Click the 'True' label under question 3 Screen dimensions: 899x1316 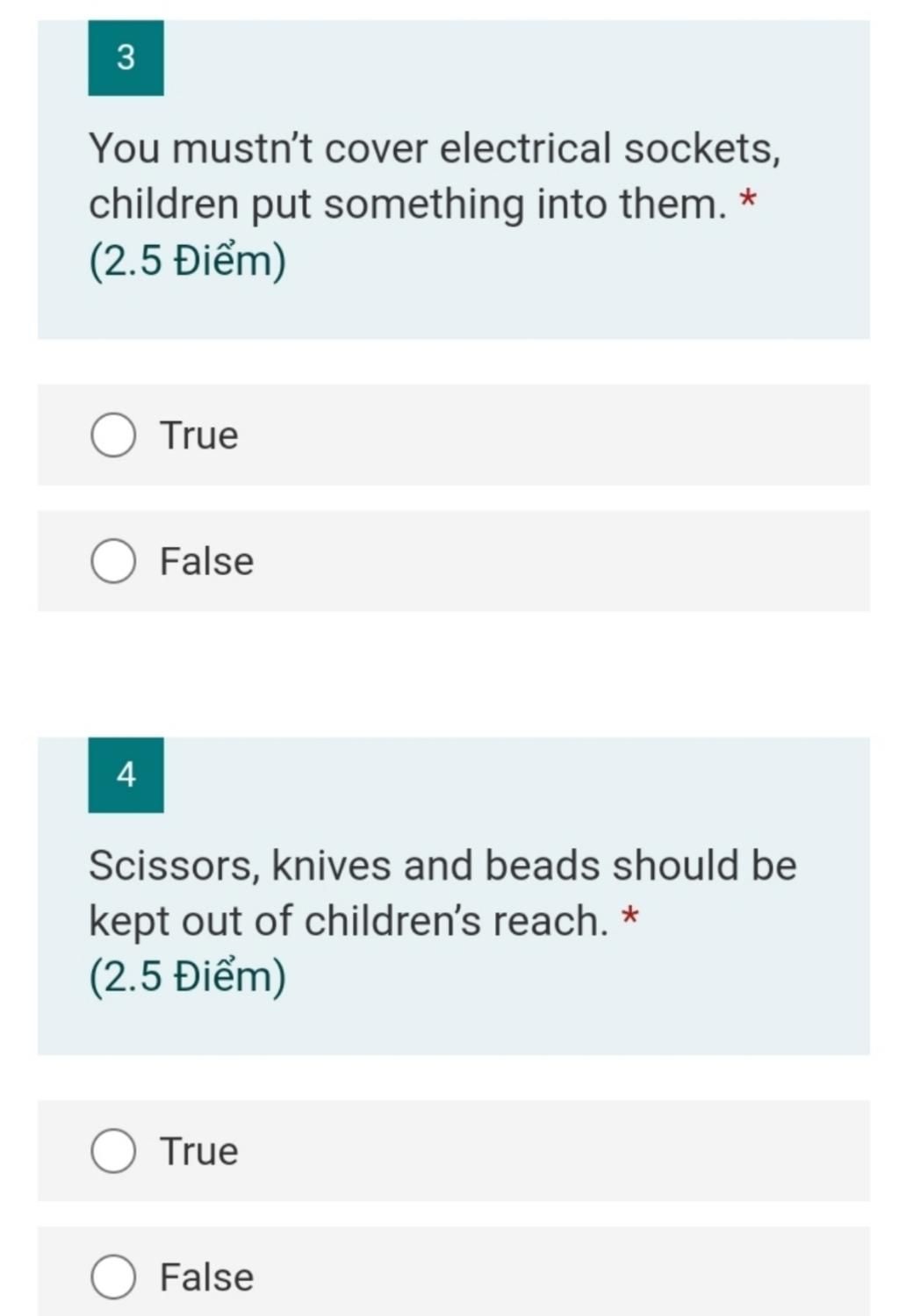tap(198, 435)
